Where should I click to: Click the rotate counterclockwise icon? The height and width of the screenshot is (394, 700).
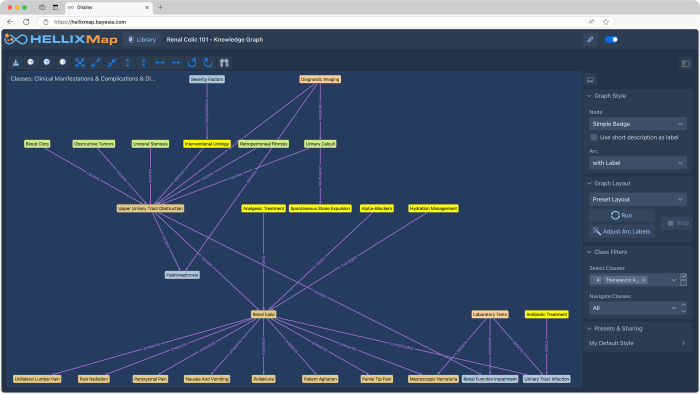pyautogui.click(x=192, y=62)
